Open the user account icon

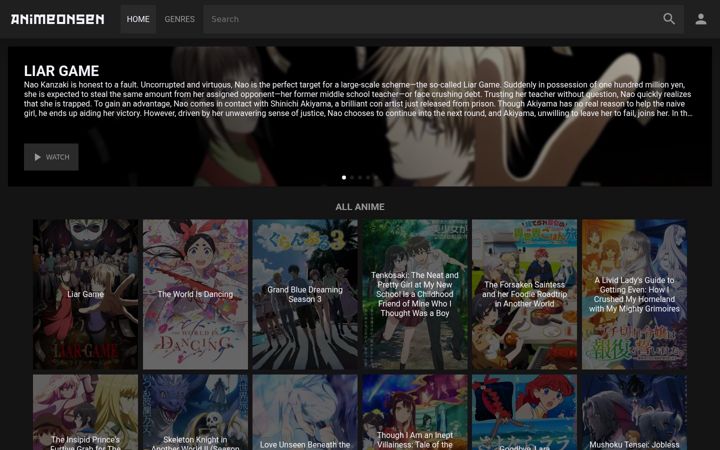[701, 19]
